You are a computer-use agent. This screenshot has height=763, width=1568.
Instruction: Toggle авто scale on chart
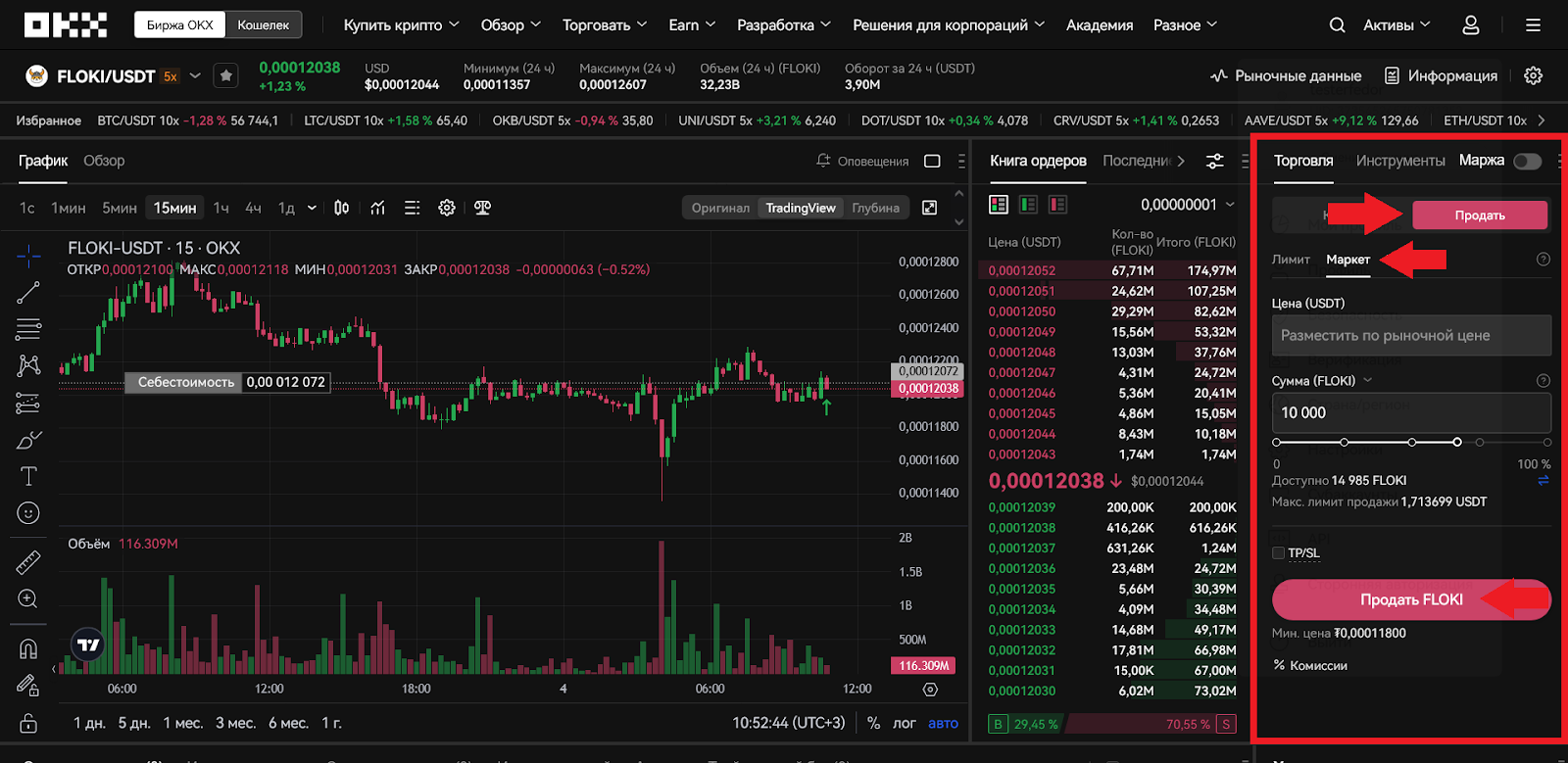click(x=943, y=723)
